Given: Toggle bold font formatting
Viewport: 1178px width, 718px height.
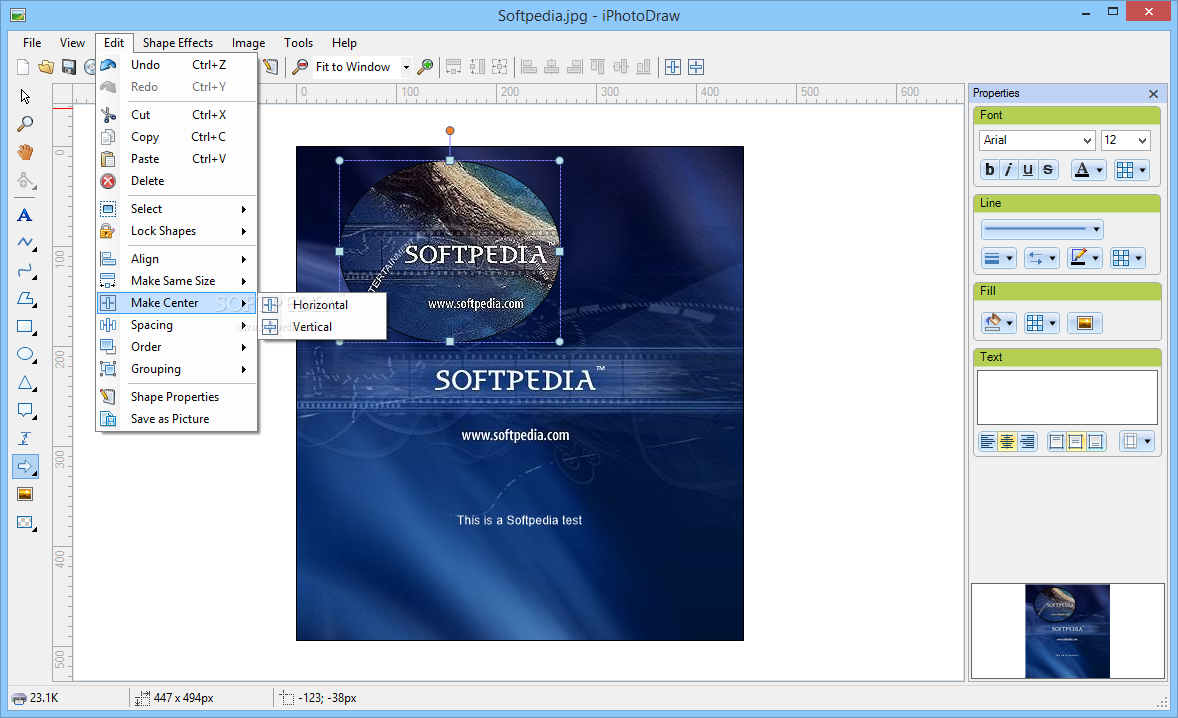Looking at the screenshot, I should click(989, 170).
